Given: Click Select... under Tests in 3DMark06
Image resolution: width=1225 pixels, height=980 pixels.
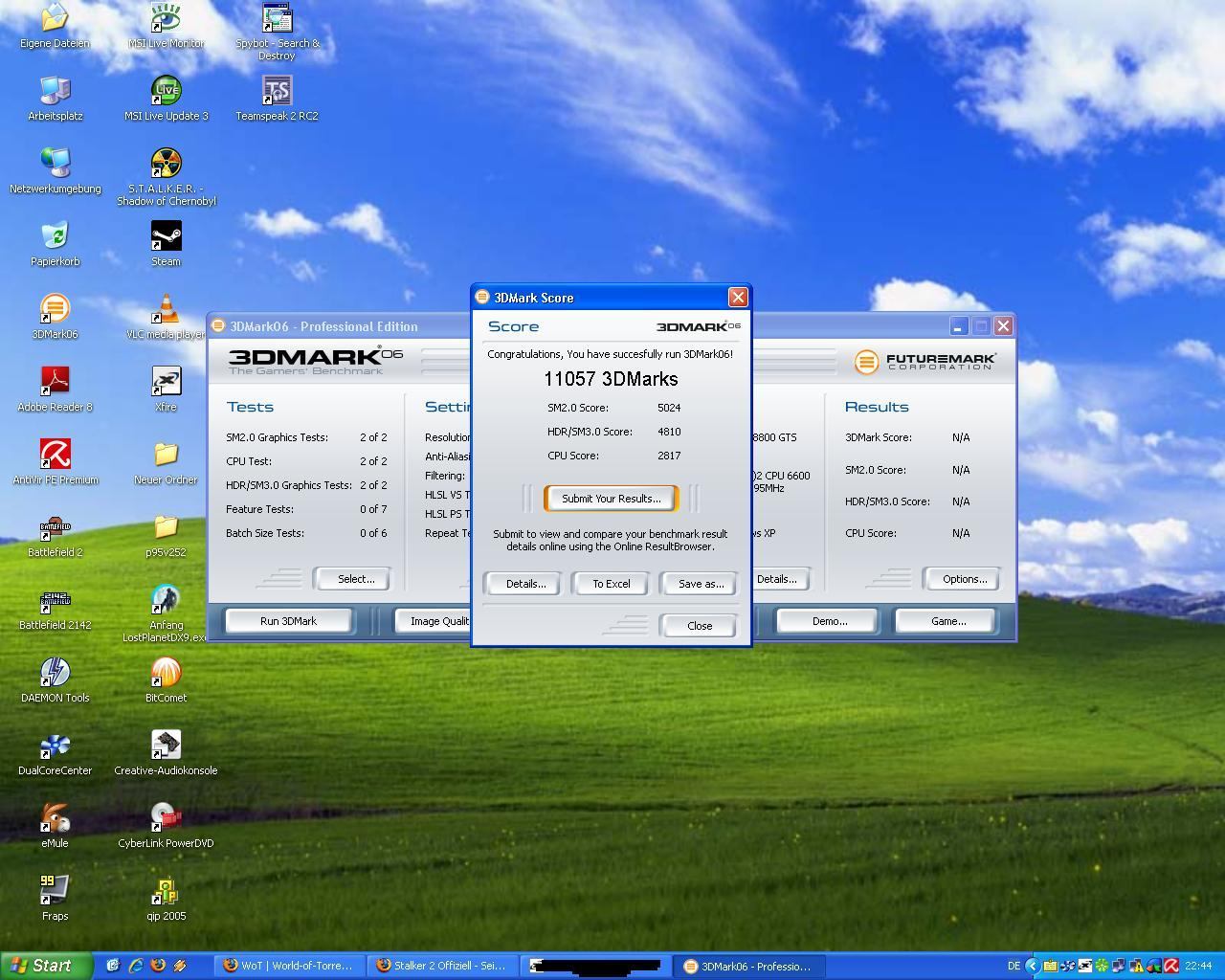Looking at the screenshot, I should coord(355,579).
